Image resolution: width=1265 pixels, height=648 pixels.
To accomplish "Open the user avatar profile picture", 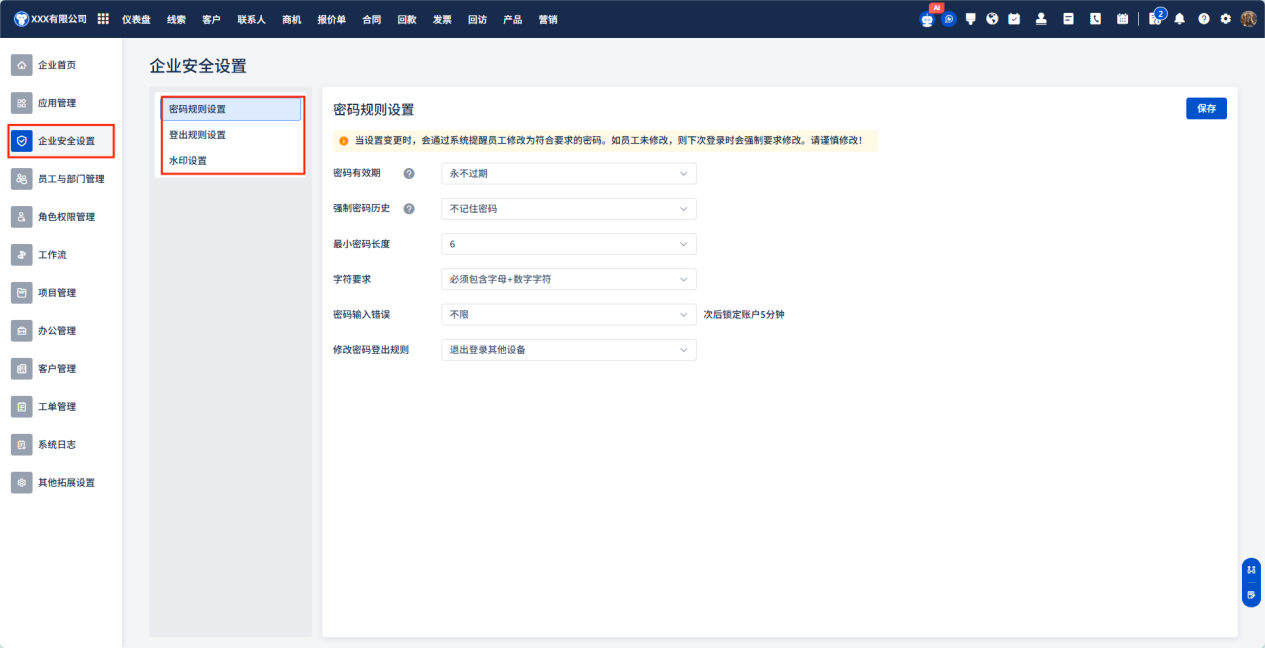I will [1248, 19].
